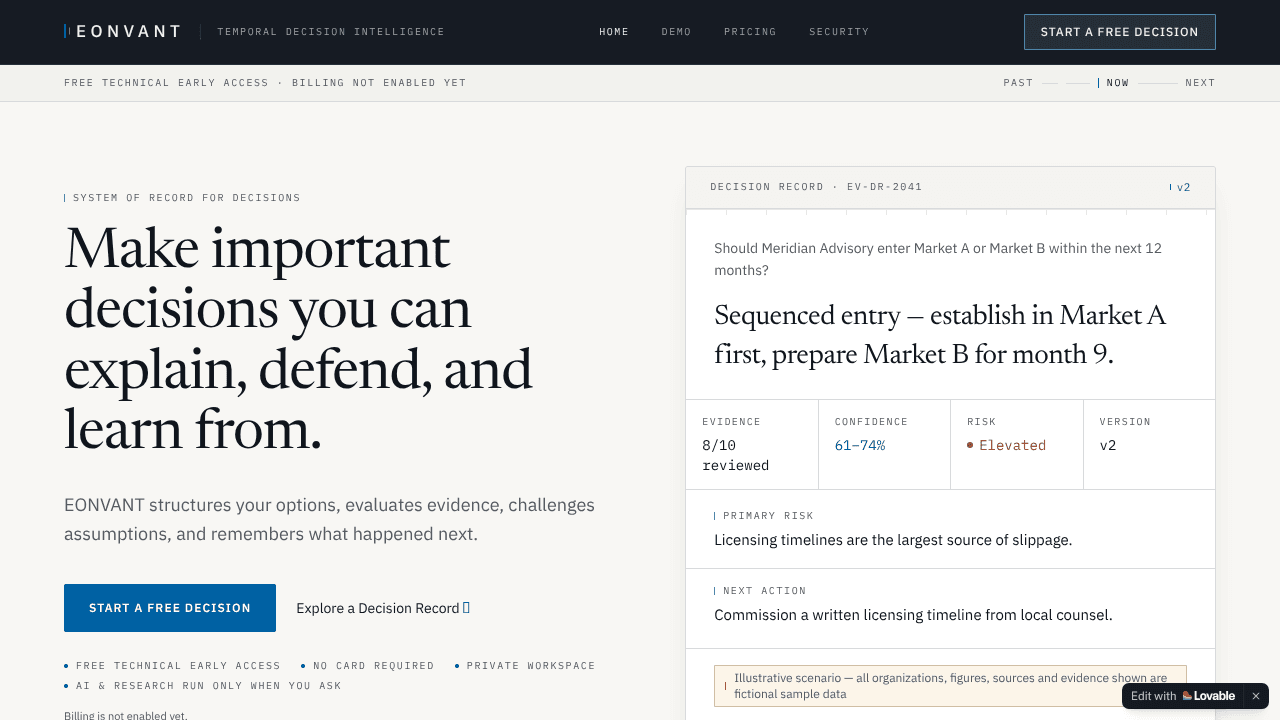Click the Primary Risk licensing timelines text
The image size is (1280, 720).
click(893, 540)
